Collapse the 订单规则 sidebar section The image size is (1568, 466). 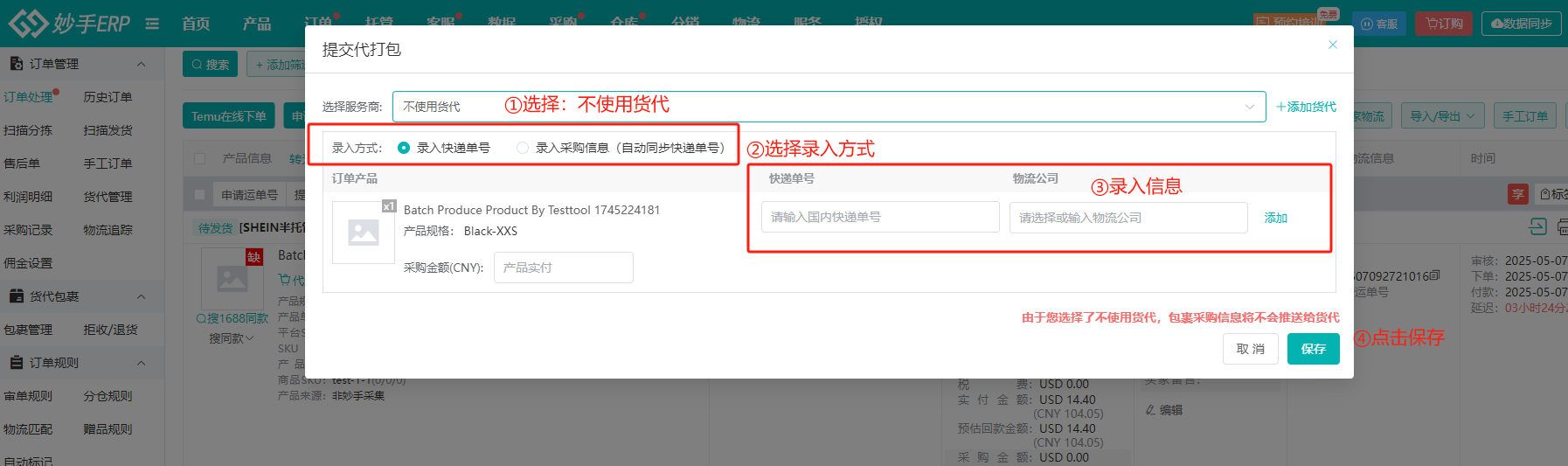[142, 363]
